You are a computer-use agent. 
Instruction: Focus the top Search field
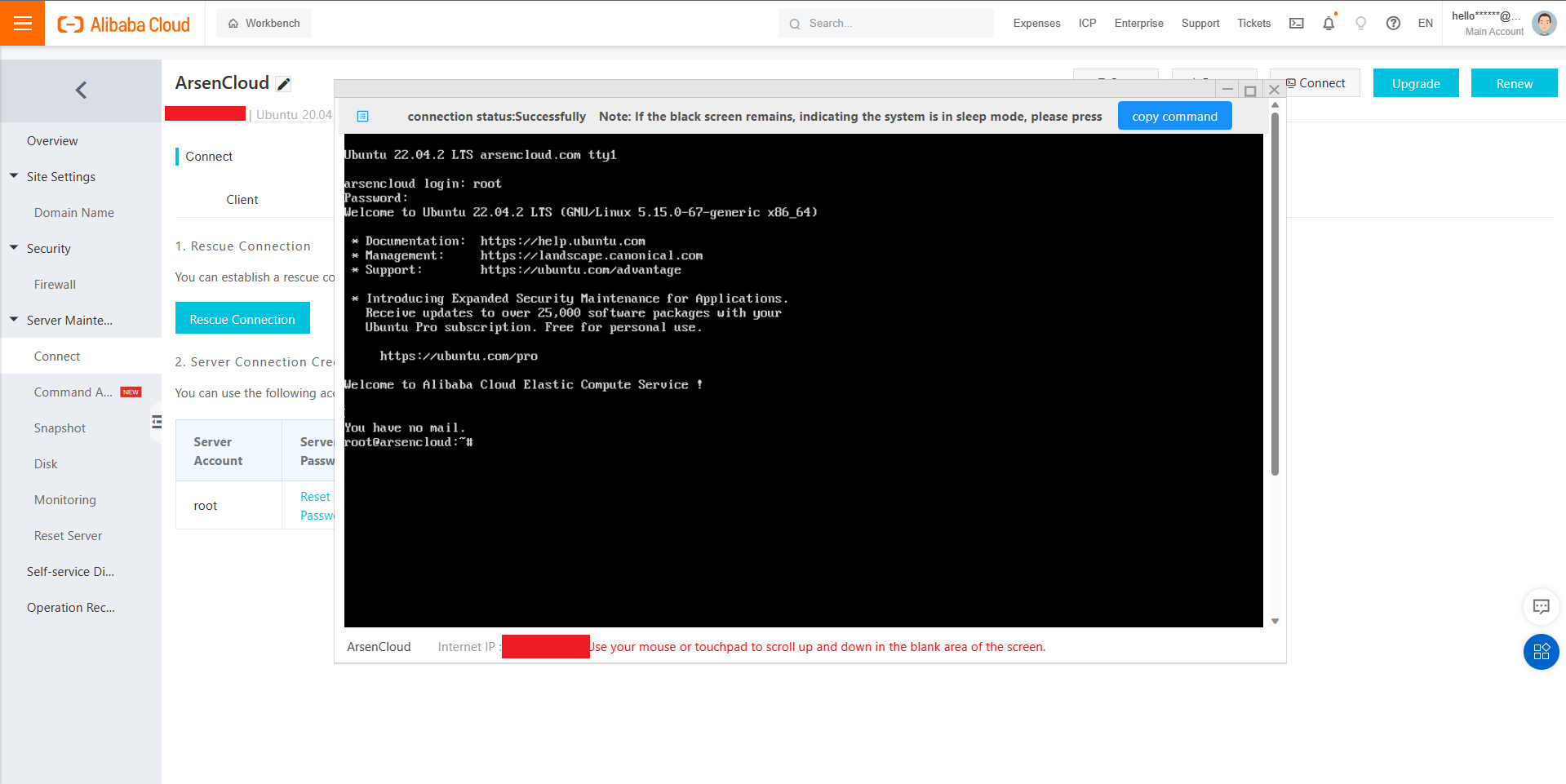(x=885, y=24)
